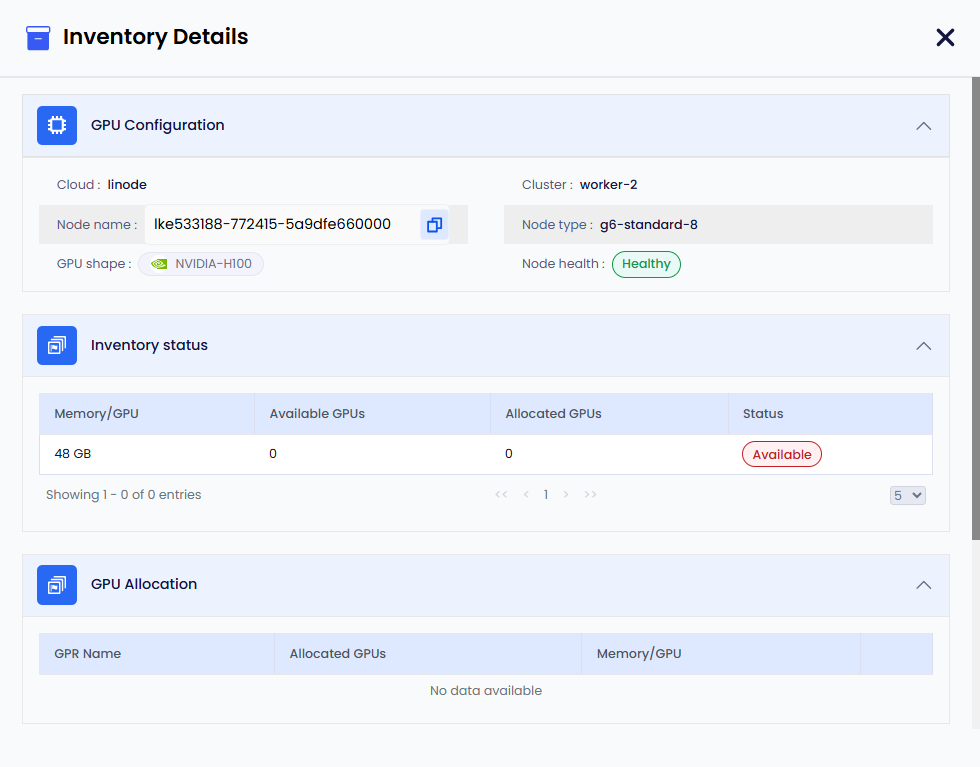Viewport: 980px width, 767px height.
Task: Open the rows-per-page dropdown showing 5
Action: (908, 495)
